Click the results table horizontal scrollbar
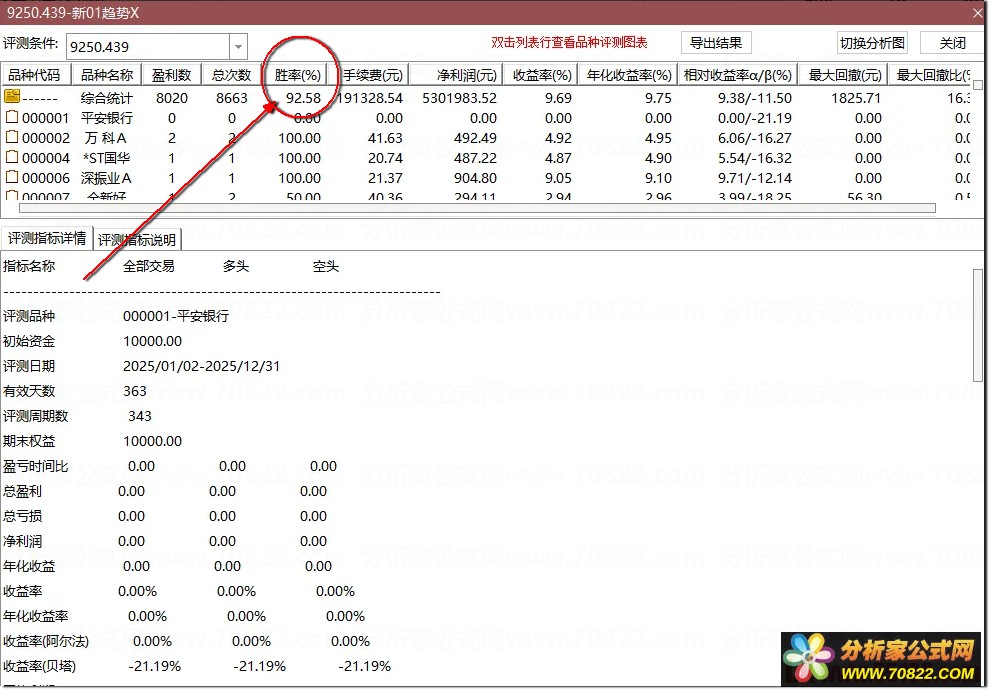The image size is (991, 690). pos(477,207)
